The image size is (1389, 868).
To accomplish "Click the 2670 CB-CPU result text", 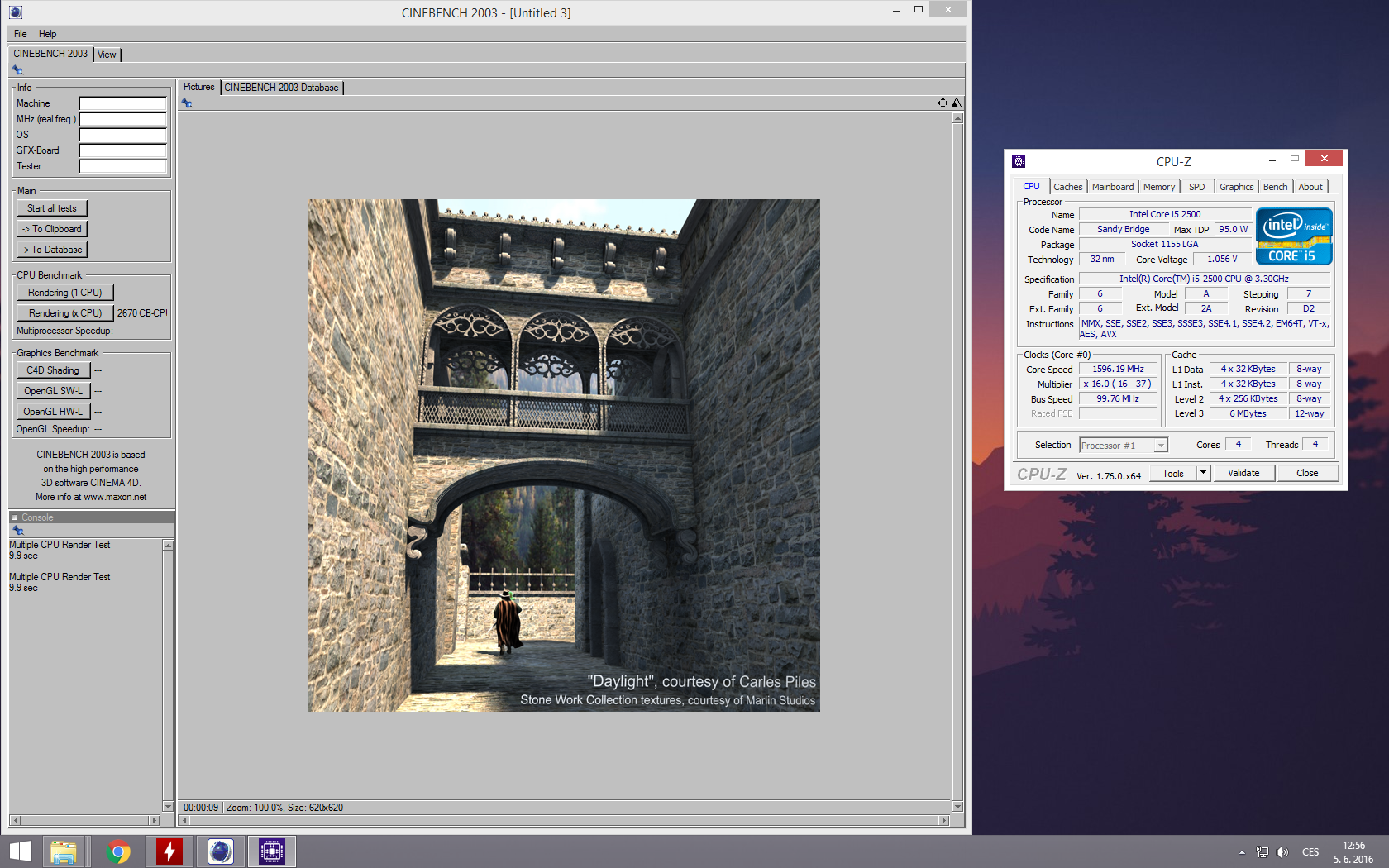I will coord(142,313).
